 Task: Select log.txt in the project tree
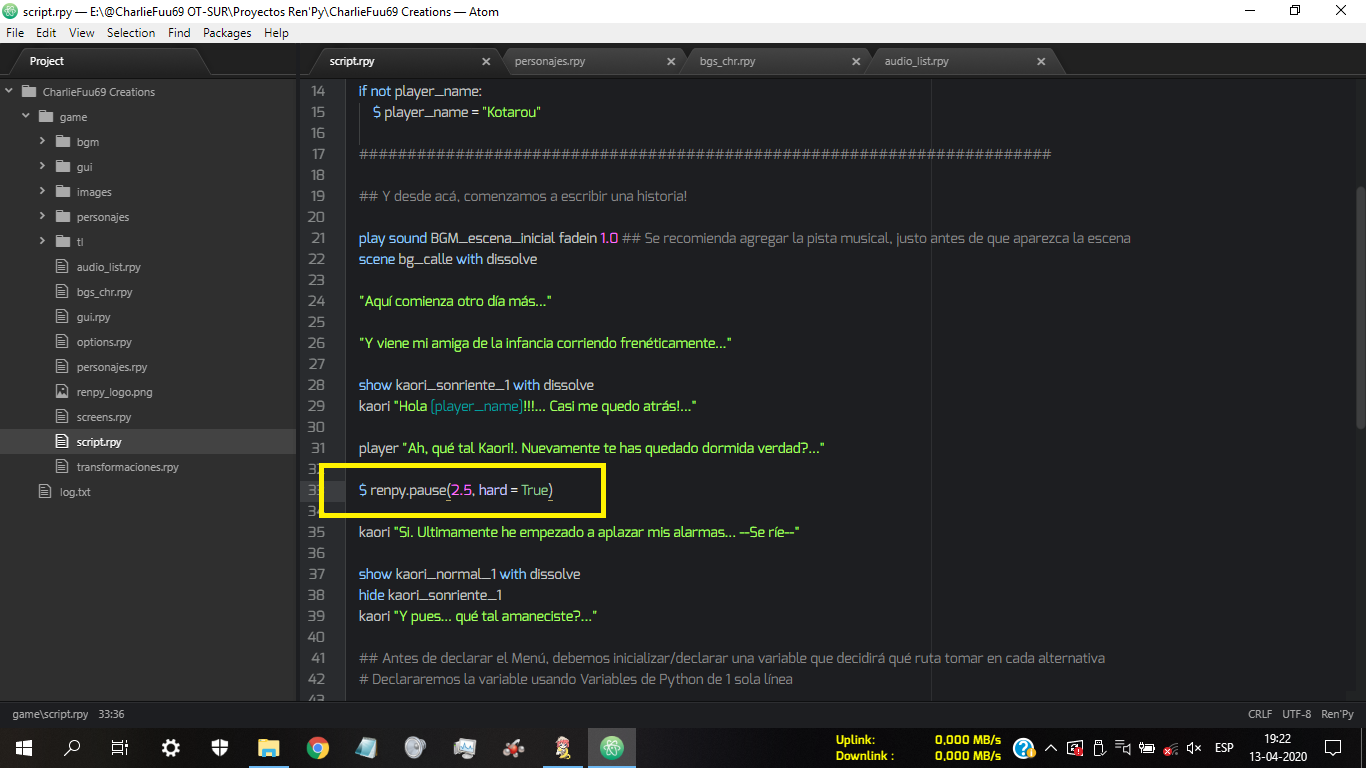pos(75,492)
